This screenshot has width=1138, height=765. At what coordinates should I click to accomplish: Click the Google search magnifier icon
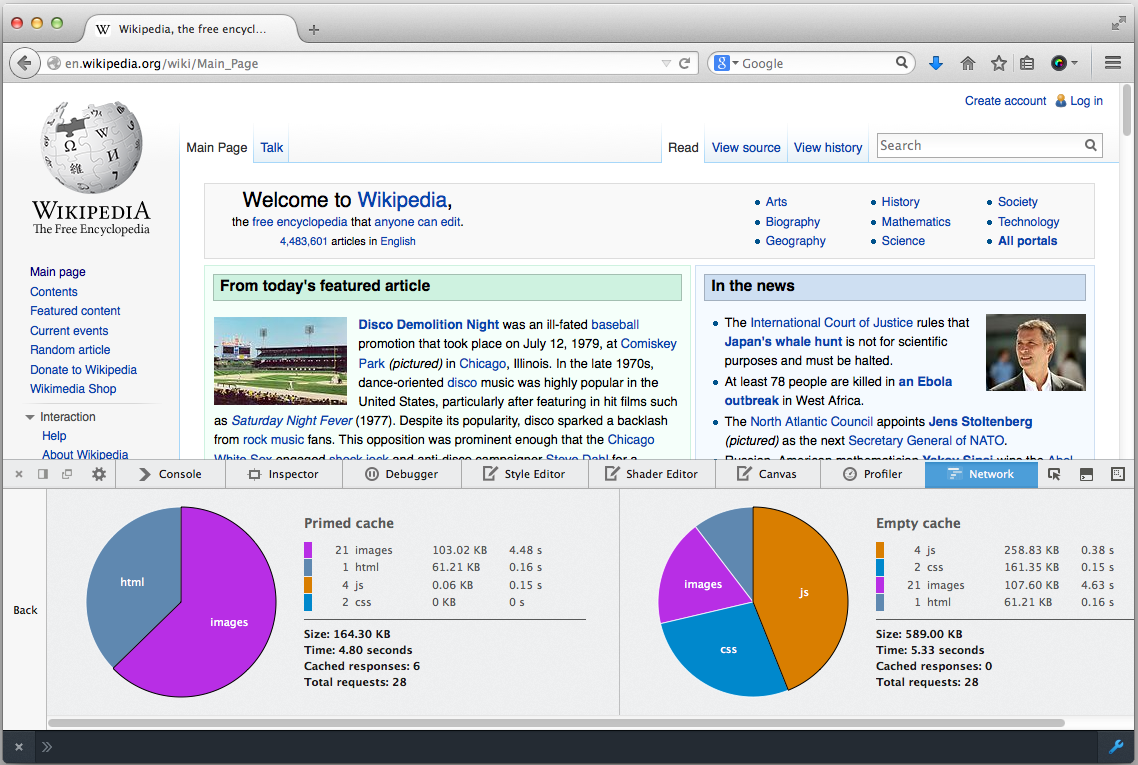coord(901,62)
